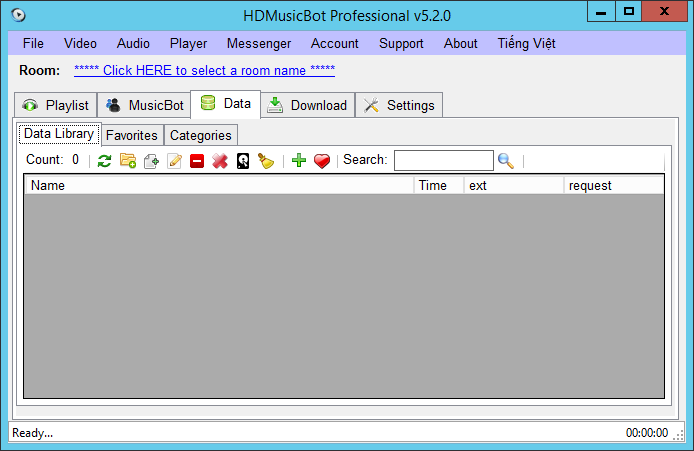
Task: Maximize the HDMusicBot window
Action: 628,12
